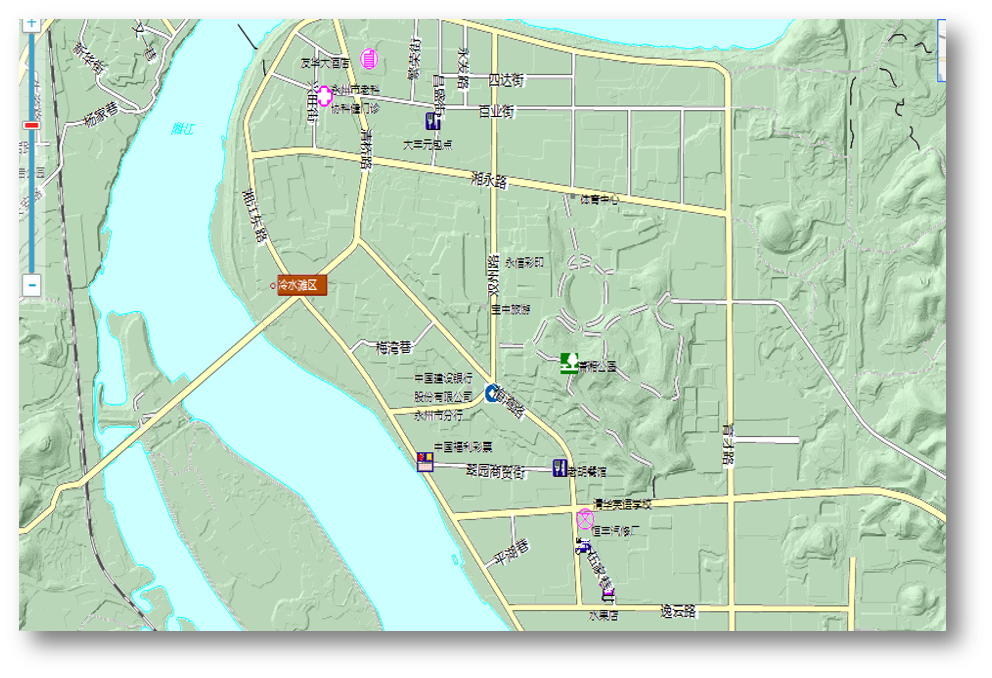Click the pink hotel icon near 友华大酒店
This screenshot has width=992, height=678.
point(369,59)
